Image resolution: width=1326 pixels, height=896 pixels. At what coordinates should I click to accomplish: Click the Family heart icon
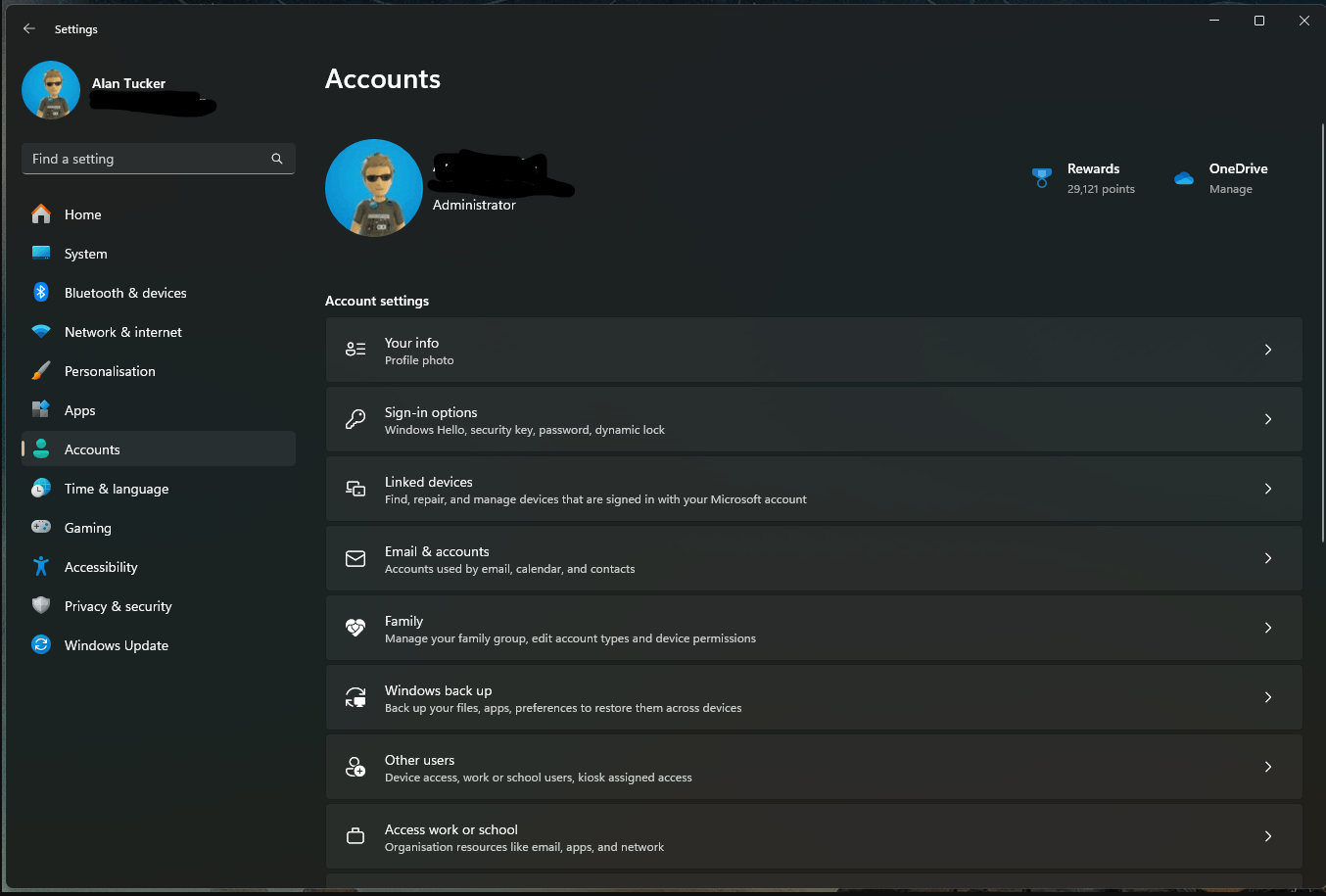click(355, 628)
